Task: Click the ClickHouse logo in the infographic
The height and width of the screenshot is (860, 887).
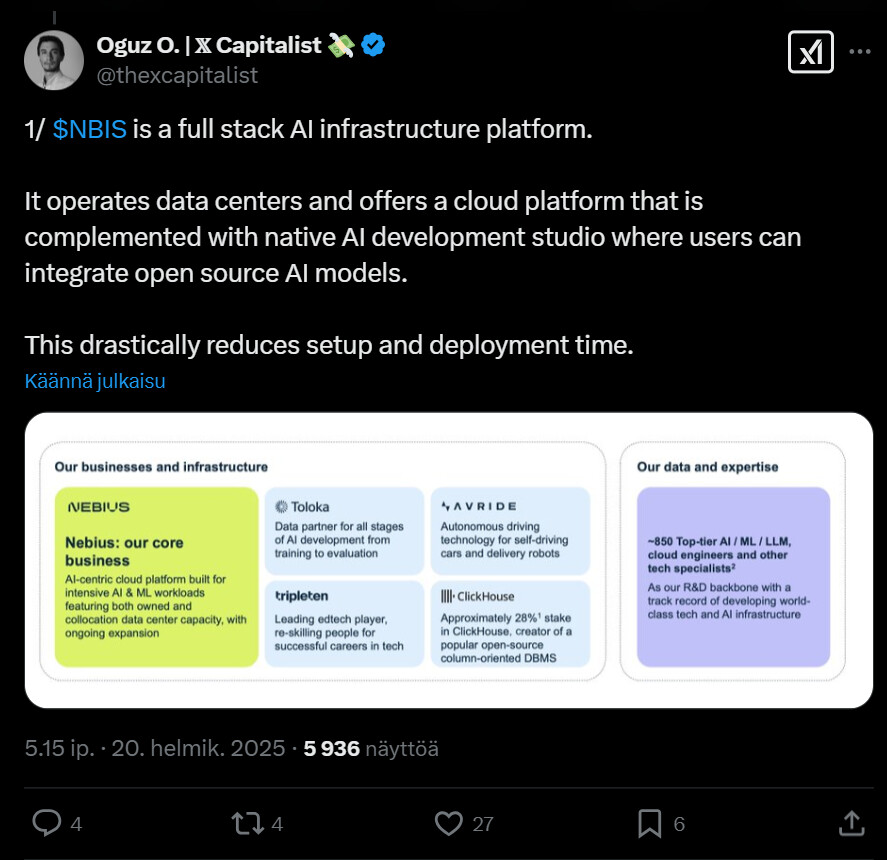Action: pos(478,596)
